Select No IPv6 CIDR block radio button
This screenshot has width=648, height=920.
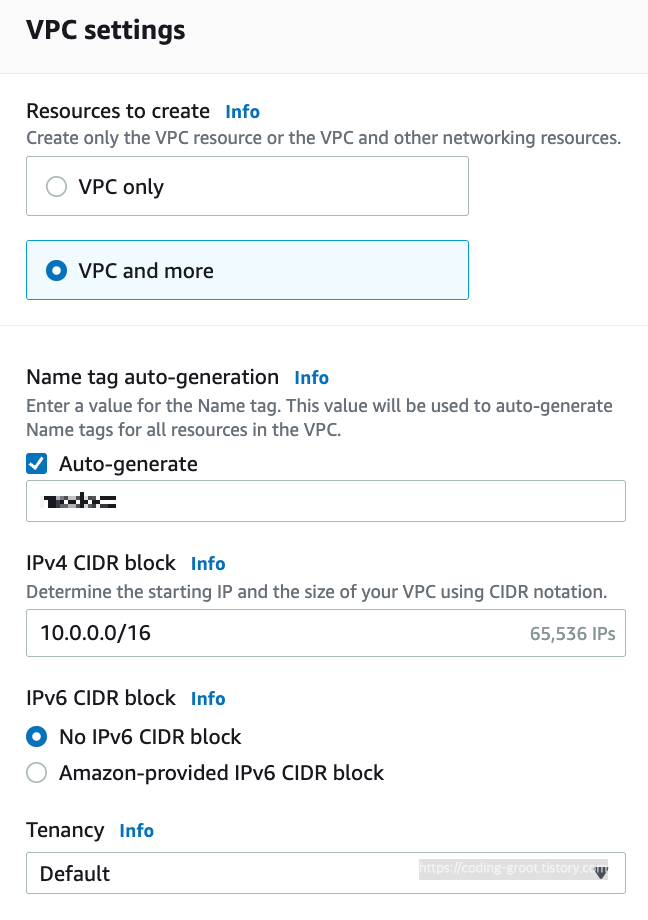coord(36,737)
